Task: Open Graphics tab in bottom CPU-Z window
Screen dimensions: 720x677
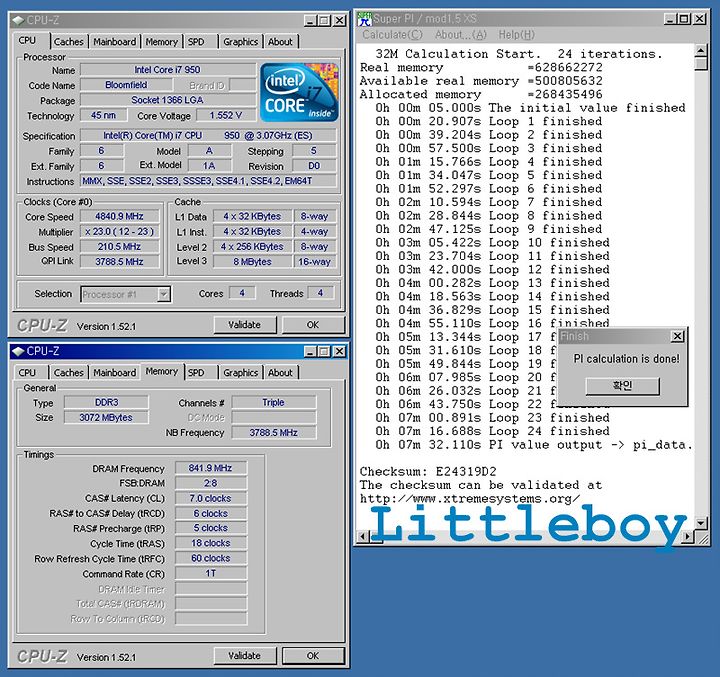Action: coord(241,372)
